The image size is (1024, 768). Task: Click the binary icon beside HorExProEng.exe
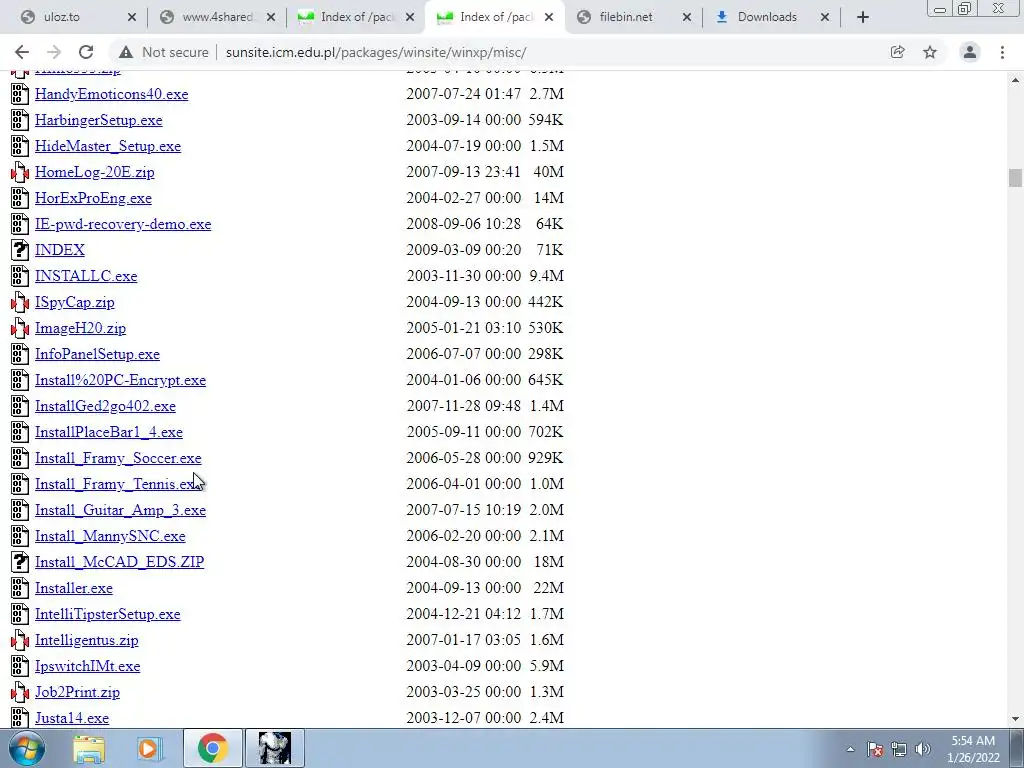pyautogui.click(x=20, y=199)
